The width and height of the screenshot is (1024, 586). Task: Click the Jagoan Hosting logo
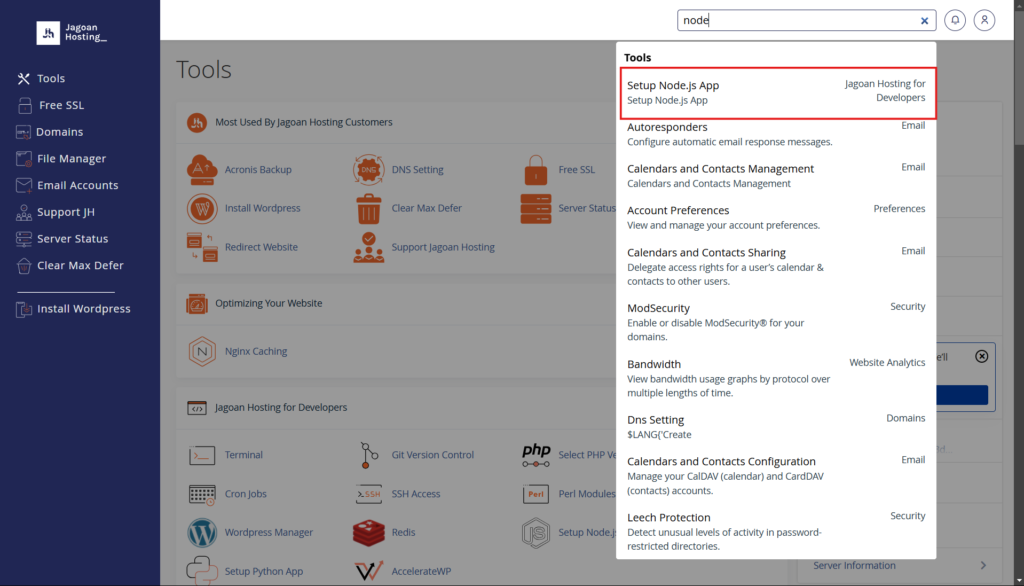[72, 33]
